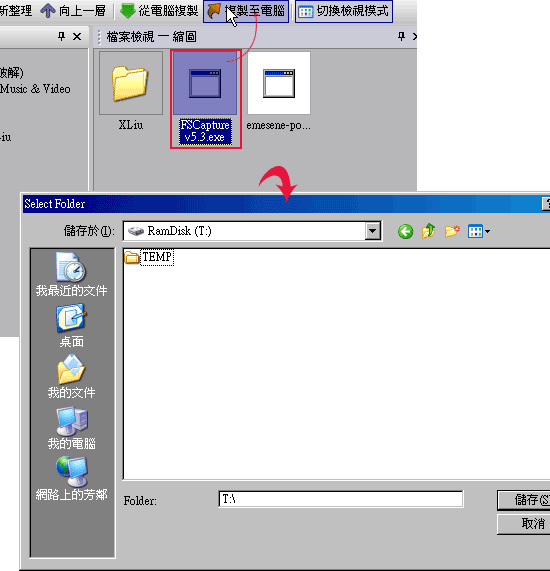Open the view menu icon dropdown
550x571 pixels.
click(x=479, y=231)
